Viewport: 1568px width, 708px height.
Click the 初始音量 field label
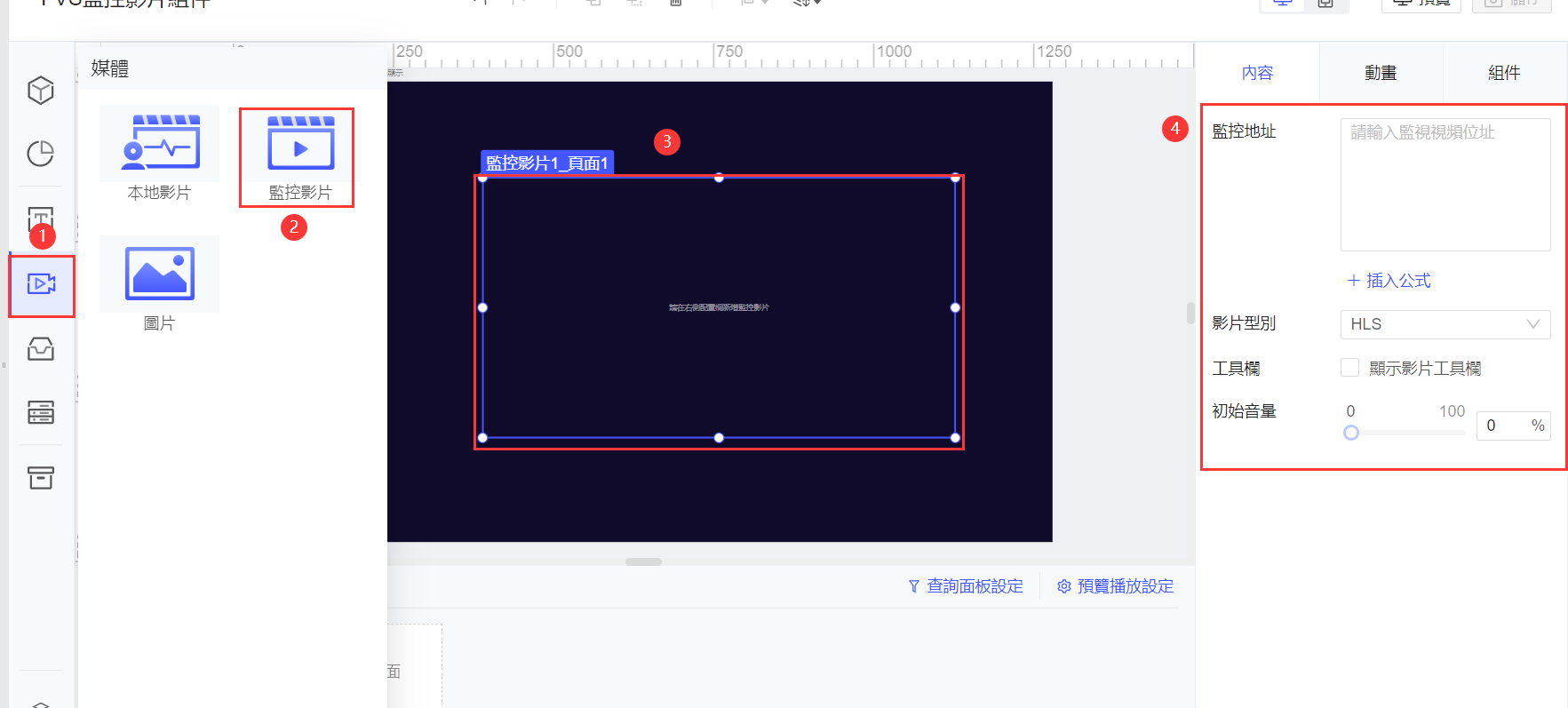tap(1244, 411)
